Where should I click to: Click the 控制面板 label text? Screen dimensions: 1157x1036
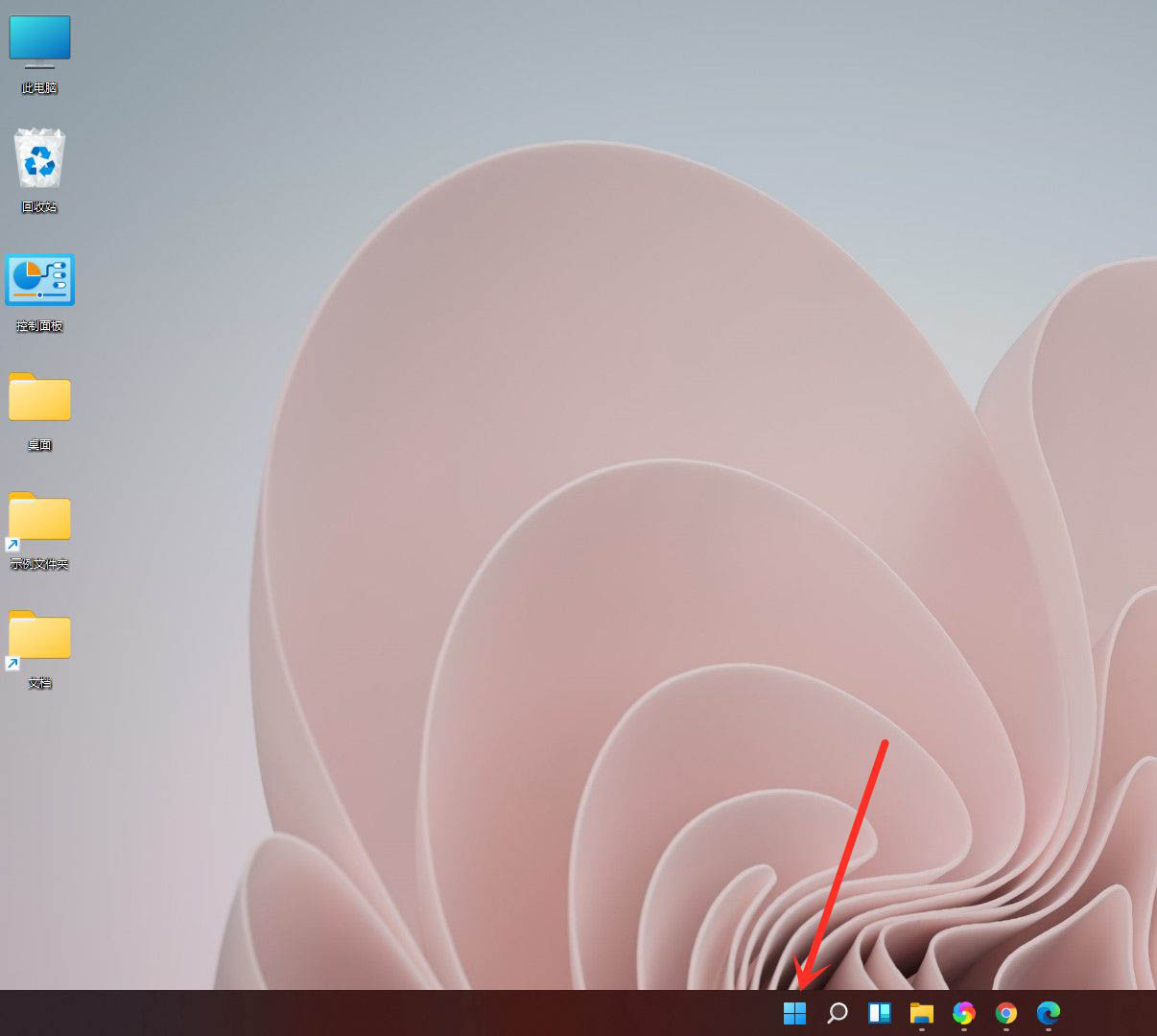coord(39,325)
